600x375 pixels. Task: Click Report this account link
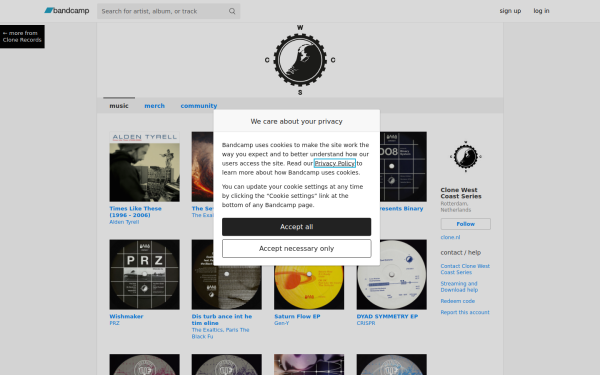(x=465, y=312)
